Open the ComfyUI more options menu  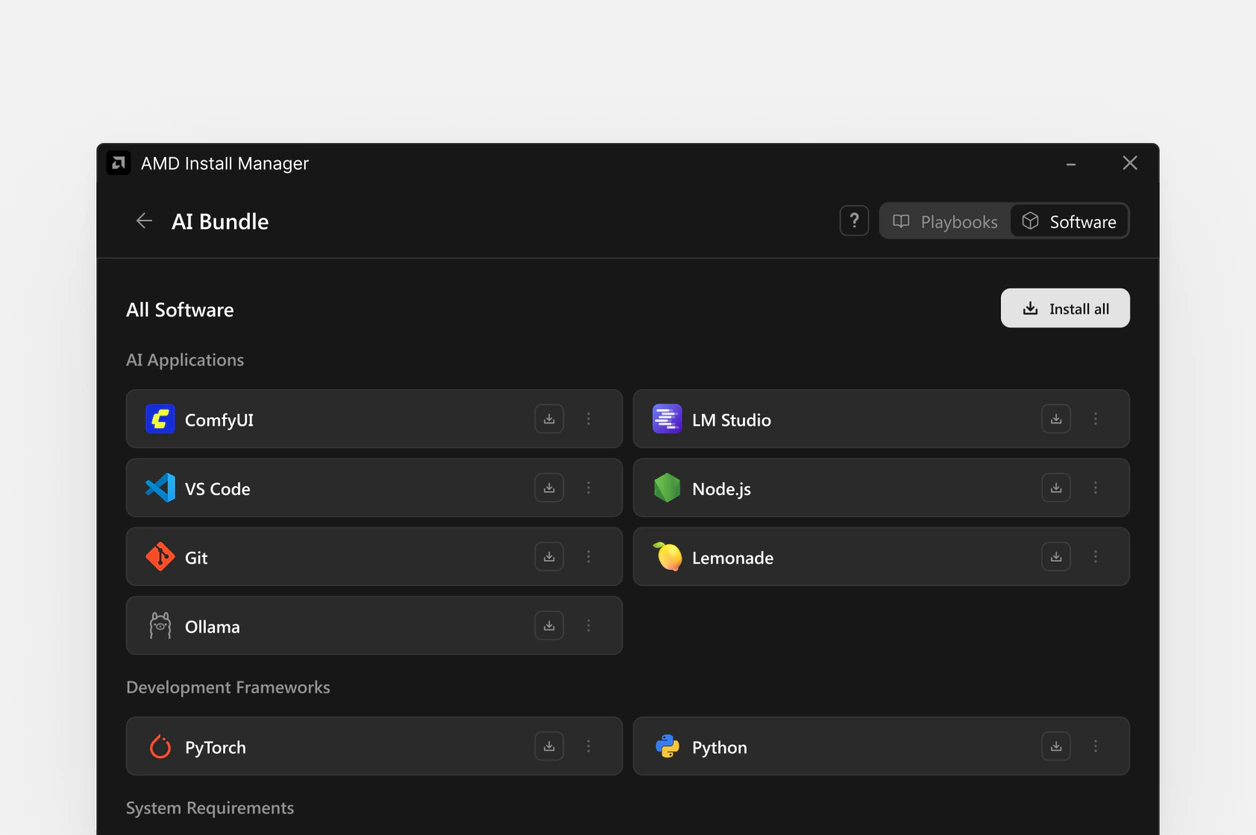tap(589, 419)
